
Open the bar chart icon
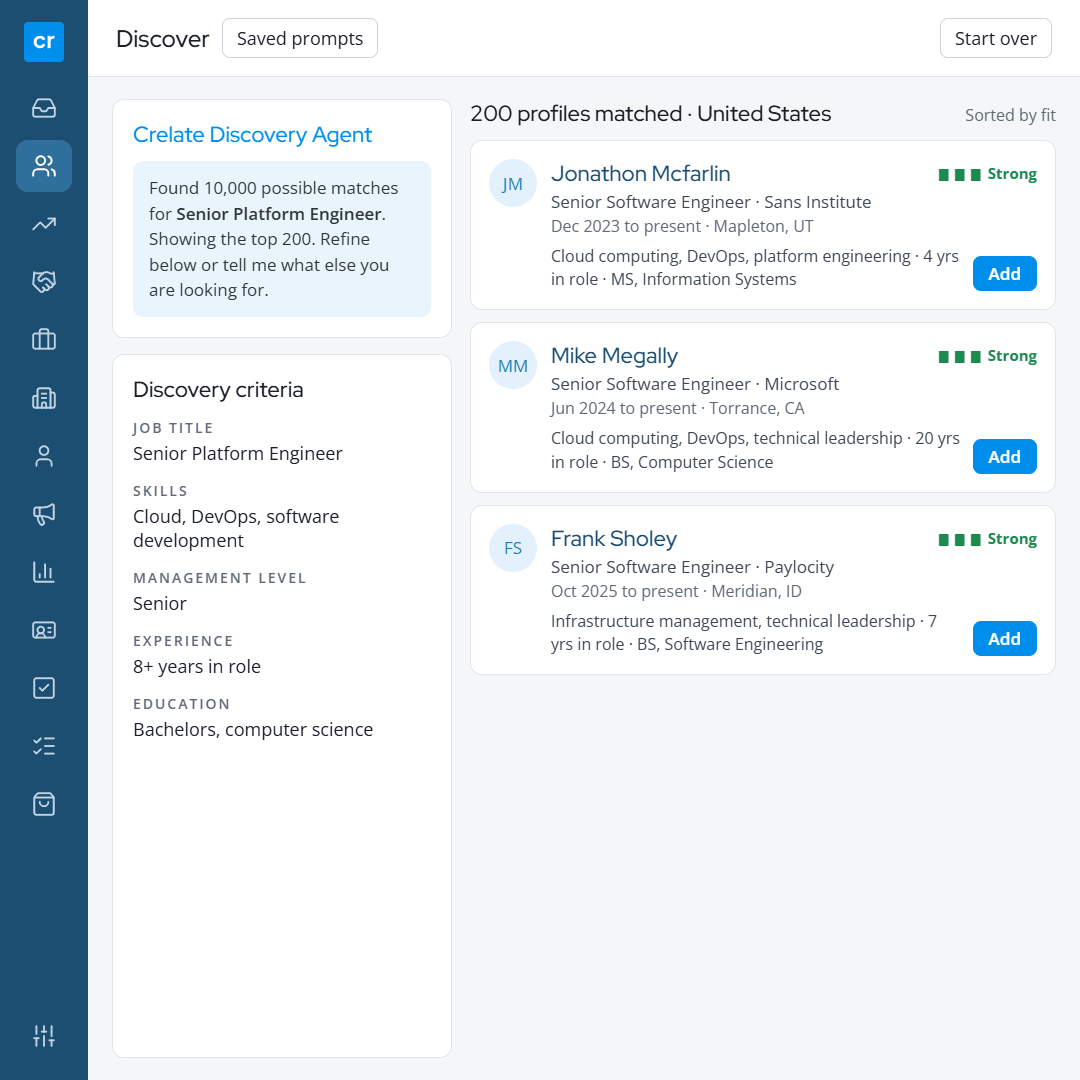point(44,572)
